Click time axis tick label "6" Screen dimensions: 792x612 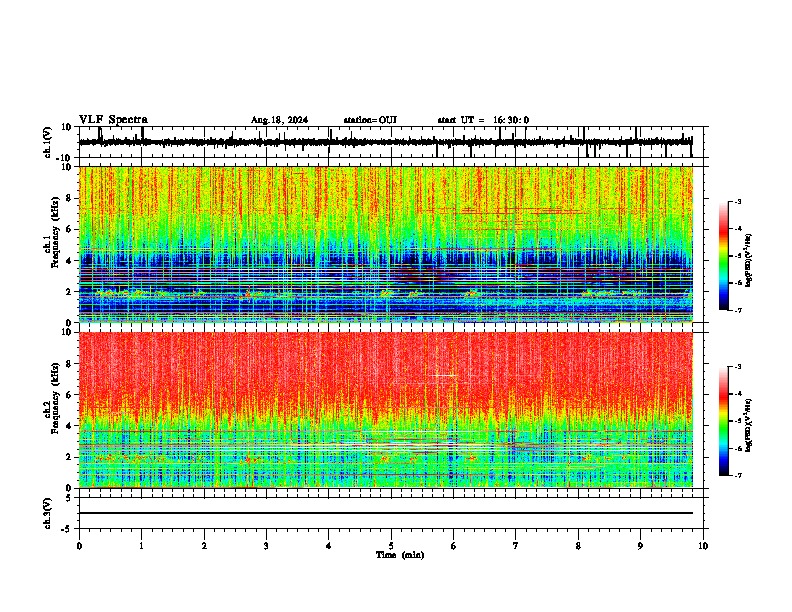(453, 546)
